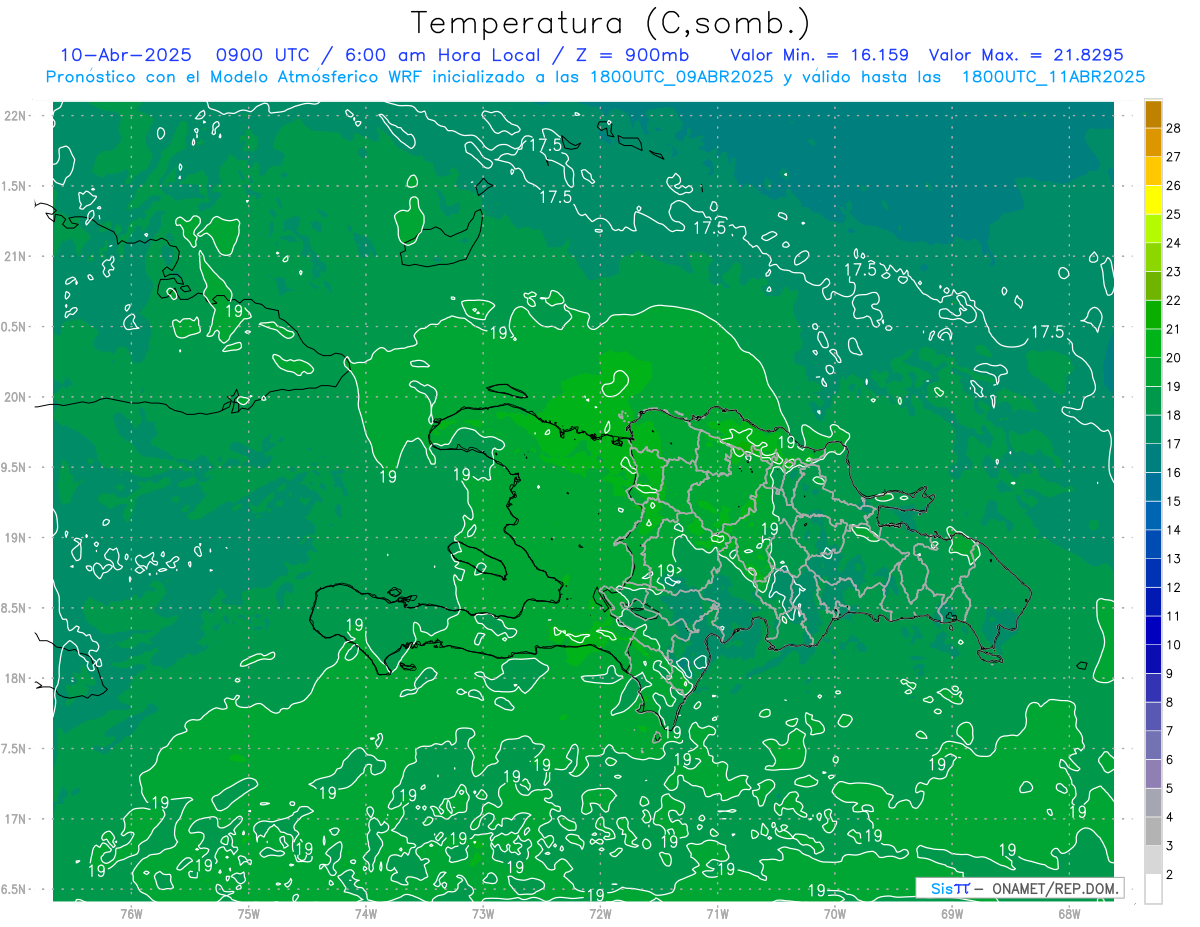Click the "Temperatura (C,somb.)" chart title
Viewport: 1200px width, 927px height.
point(611,23)
